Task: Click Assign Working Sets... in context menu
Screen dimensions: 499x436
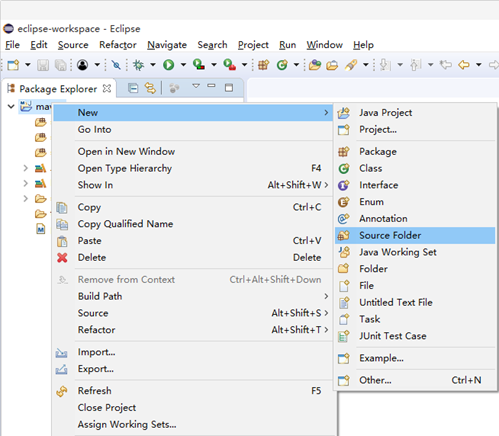Action: point(193,424)
